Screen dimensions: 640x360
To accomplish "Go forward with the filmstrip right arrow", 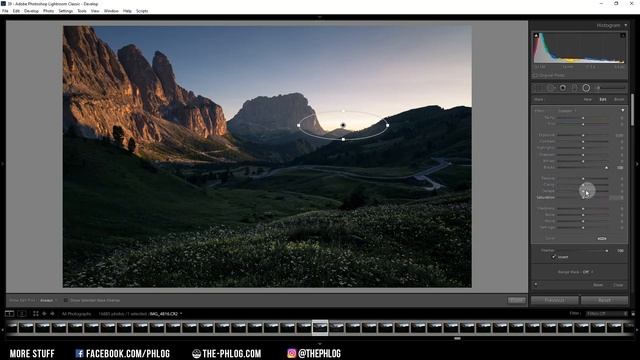I will [52, 313].
